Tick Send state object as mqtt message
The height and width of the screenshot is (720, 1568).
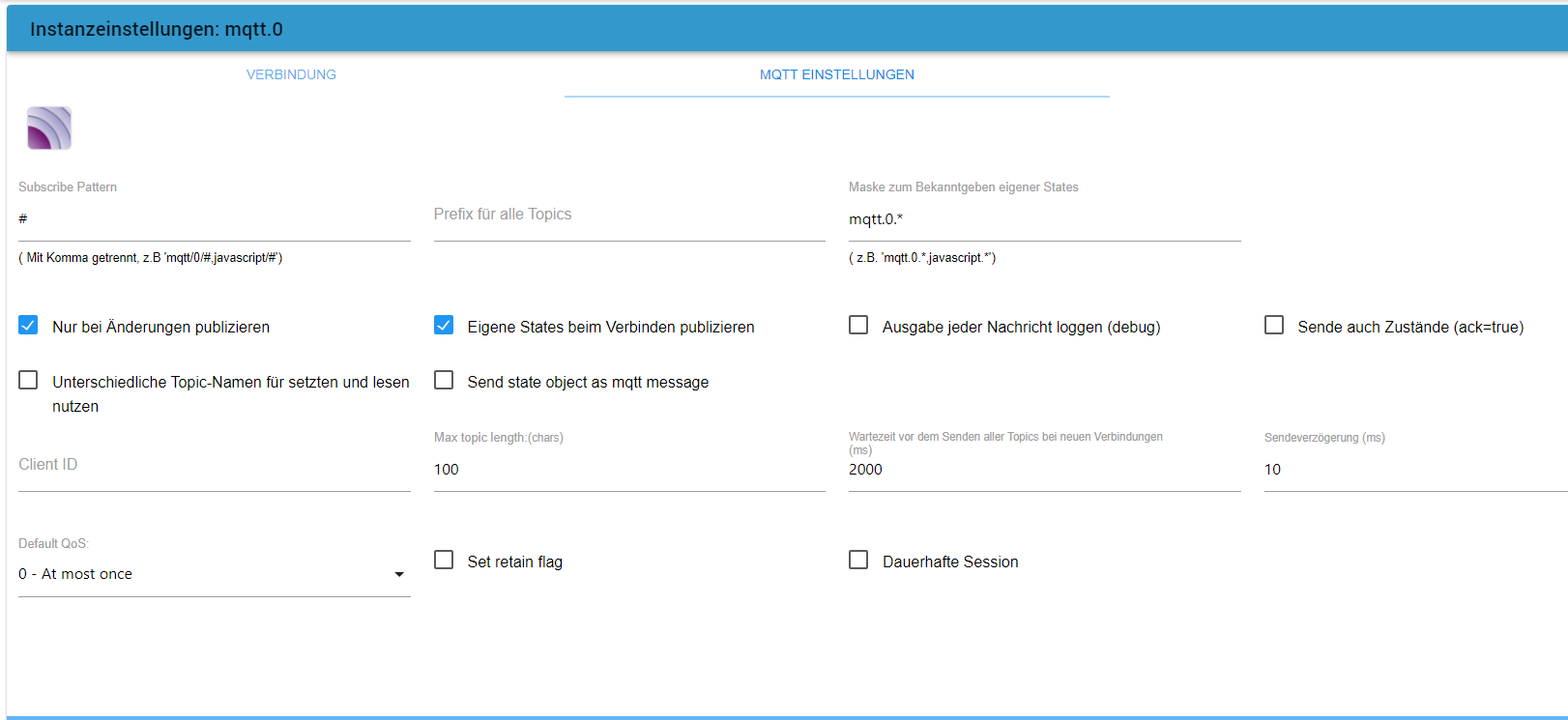coord(444,381)
